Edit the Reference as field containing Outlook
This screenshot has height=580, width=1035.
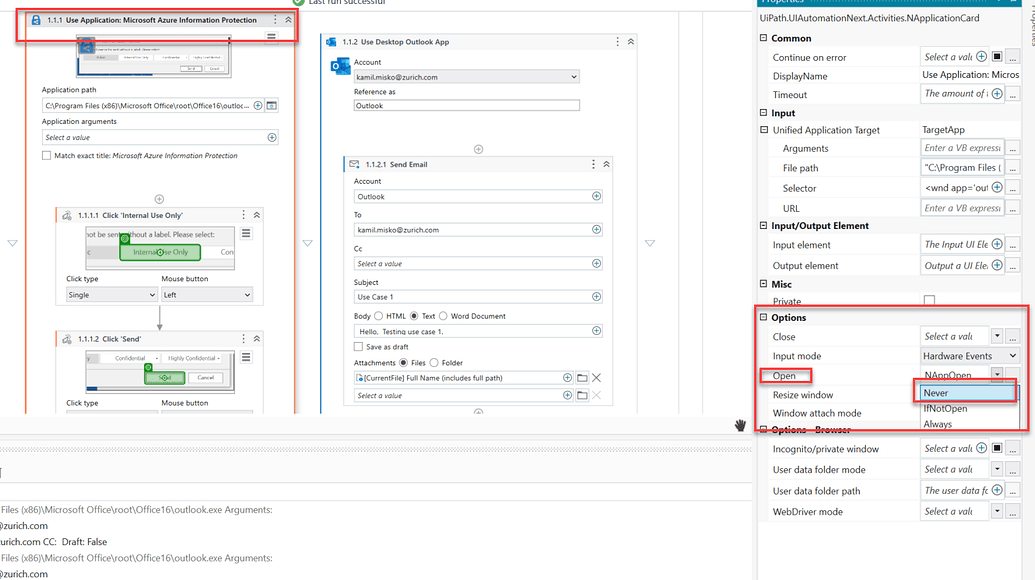coord(467,106)
